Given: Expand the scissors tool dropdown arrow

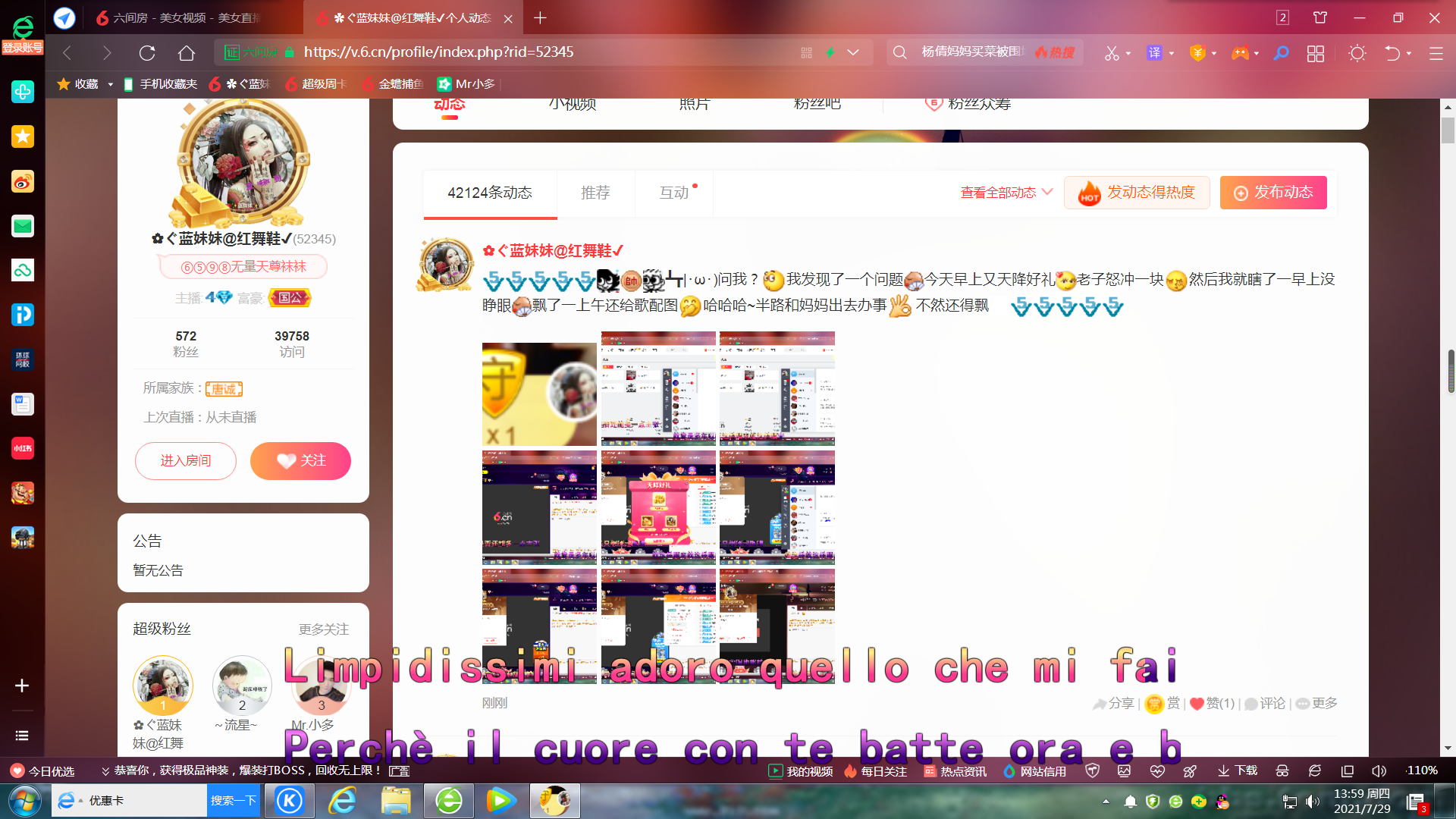Looking at the screenshot, I should (x=1128, y=54).
